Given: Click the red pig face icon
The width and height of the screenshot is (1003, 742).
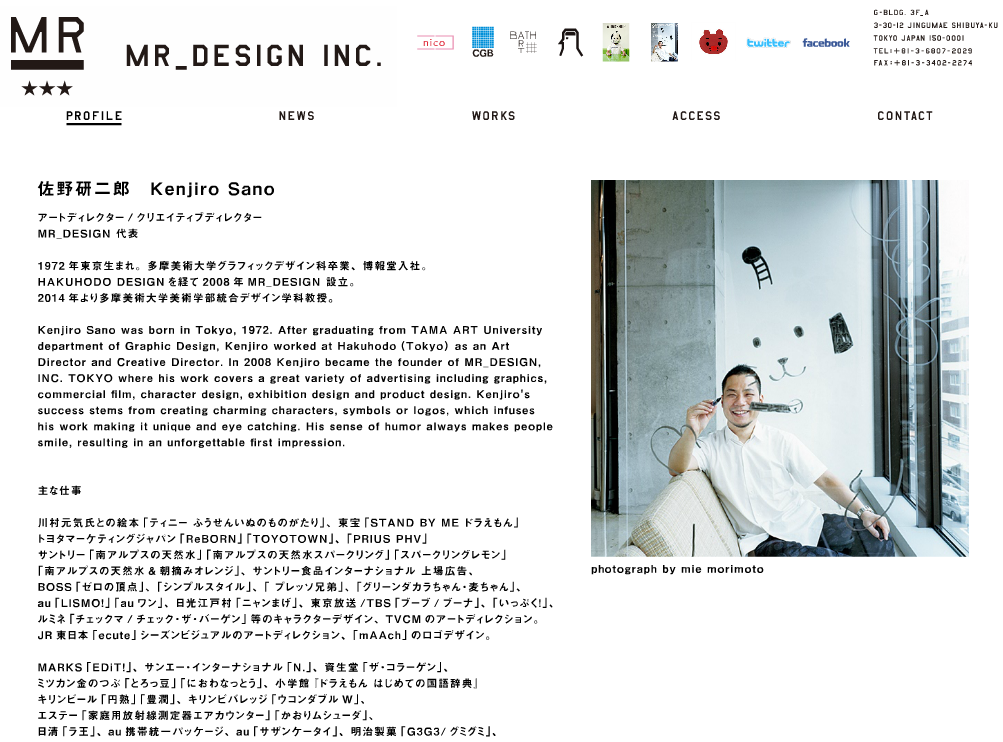Looking at the screenshot, I should point(713,42).
